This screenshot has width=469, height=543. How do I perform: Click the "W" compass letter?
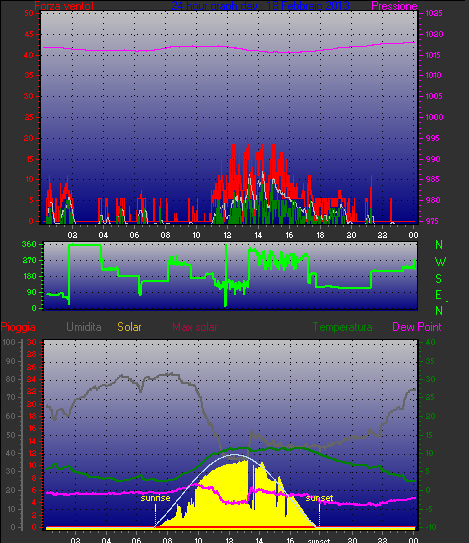point(440,261)
